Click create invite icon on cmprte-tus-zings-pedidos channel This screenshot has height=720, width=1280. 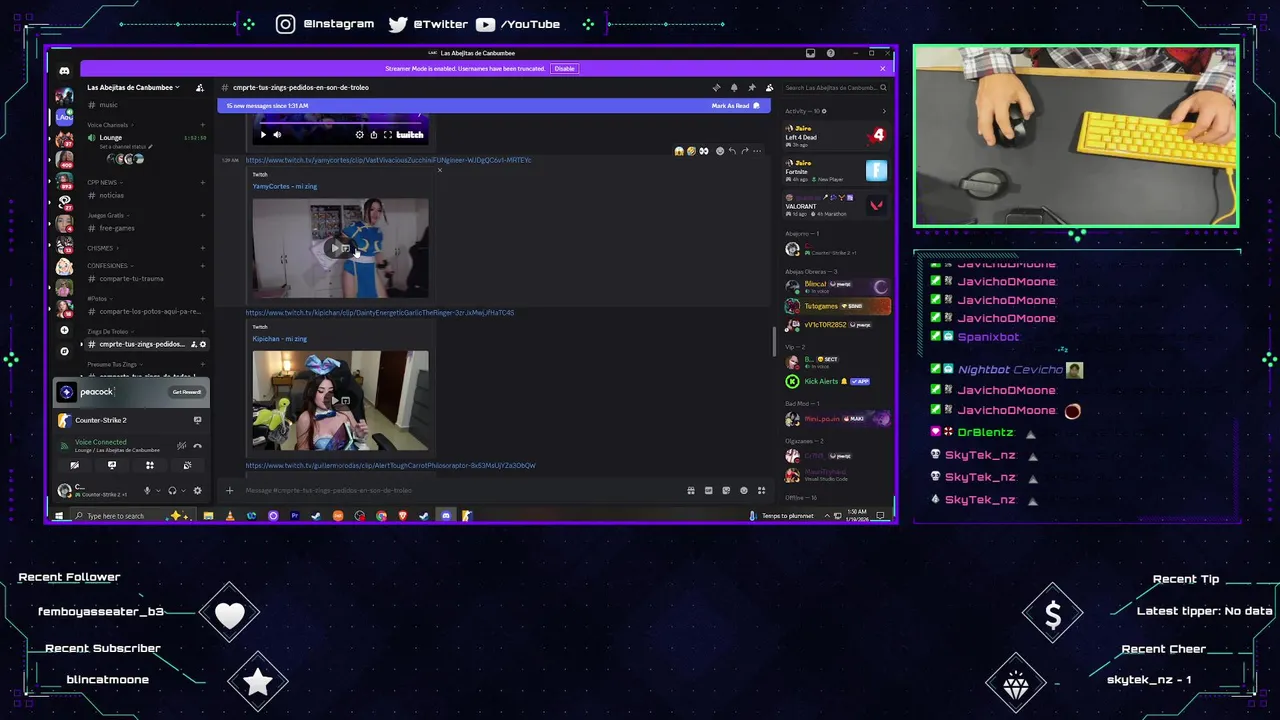[x=194, y=344]
